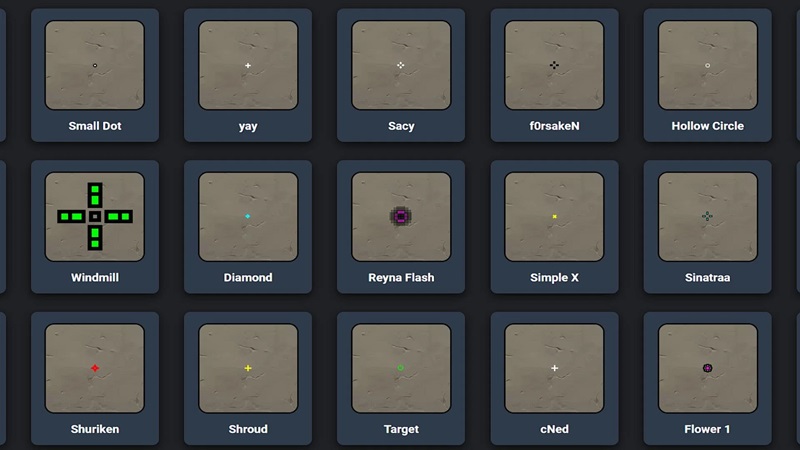The height and width of the screenshot is (450, 800).
Task: Open the Sinatraa crosshair preview
Action: (708, 217)
